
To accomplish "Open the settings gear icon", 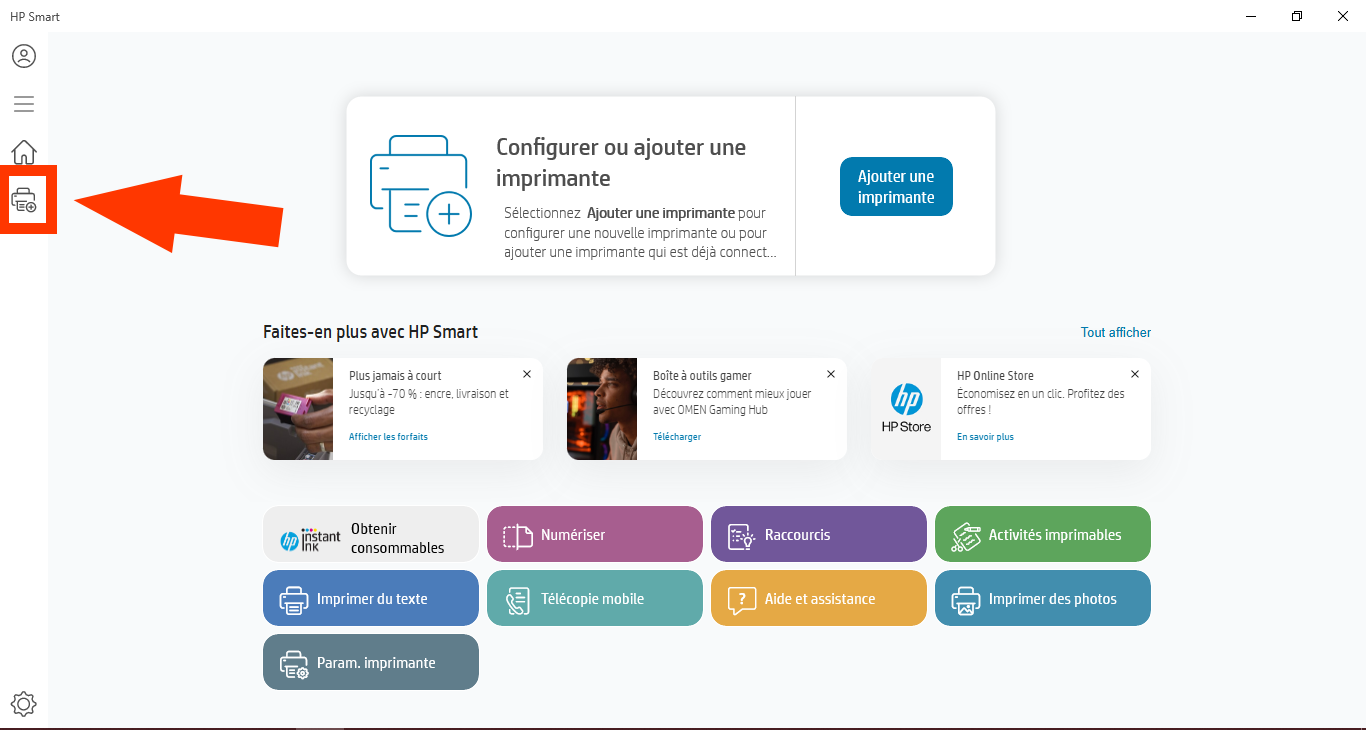I will 24,704.
